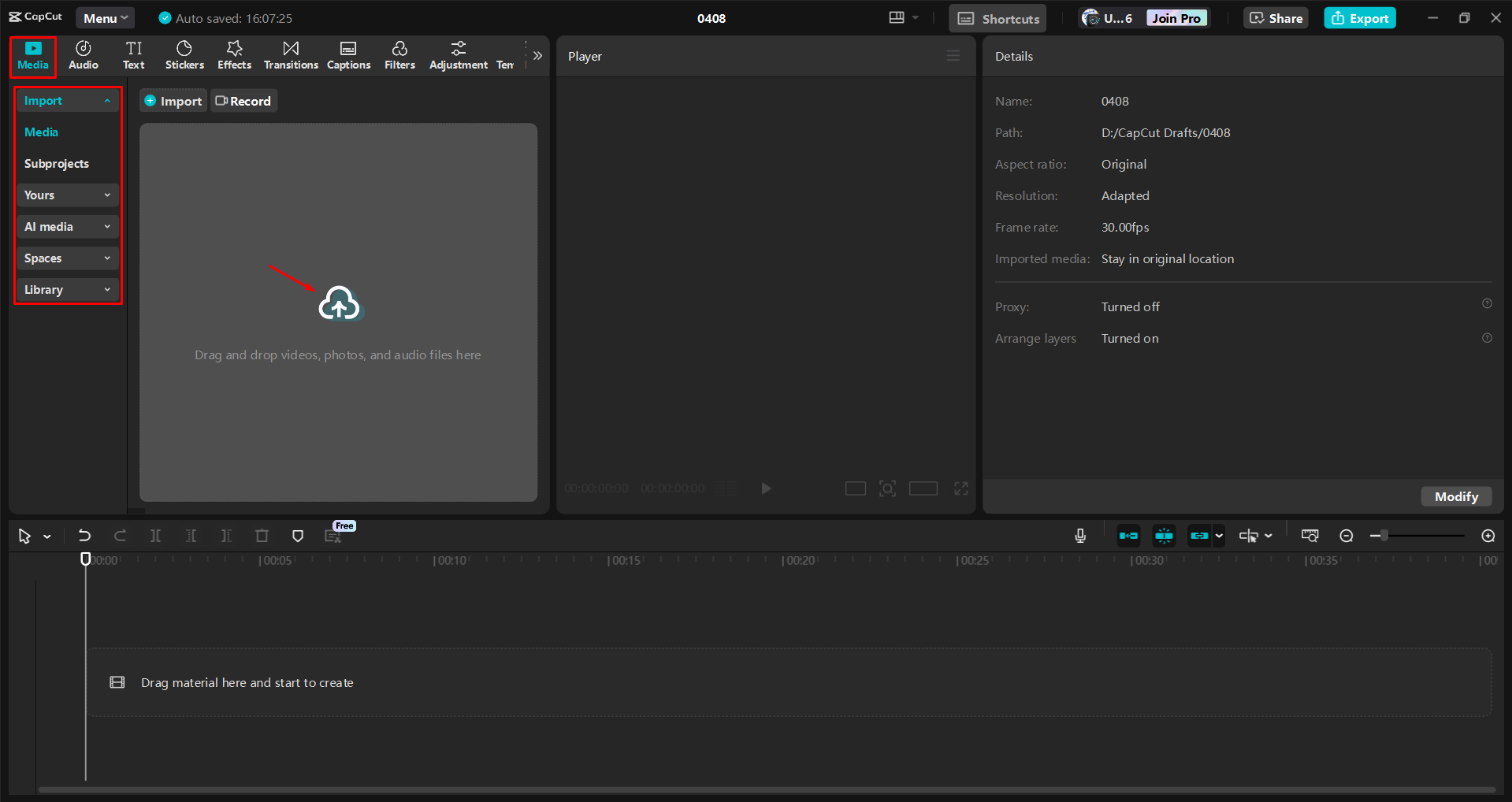Switch to the Subprojects section
The height and width of the screenshot is (802, 1512).
coord(56,163)
